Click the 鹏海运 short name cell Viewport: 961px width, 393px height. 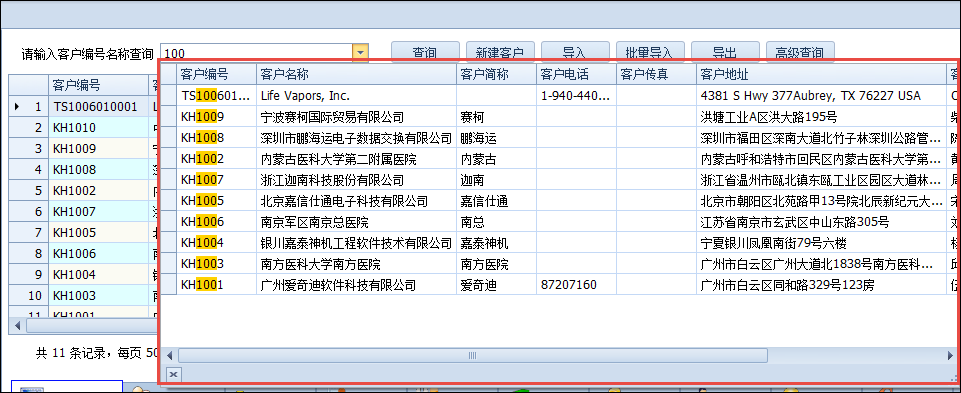click(x=496, y=138)
